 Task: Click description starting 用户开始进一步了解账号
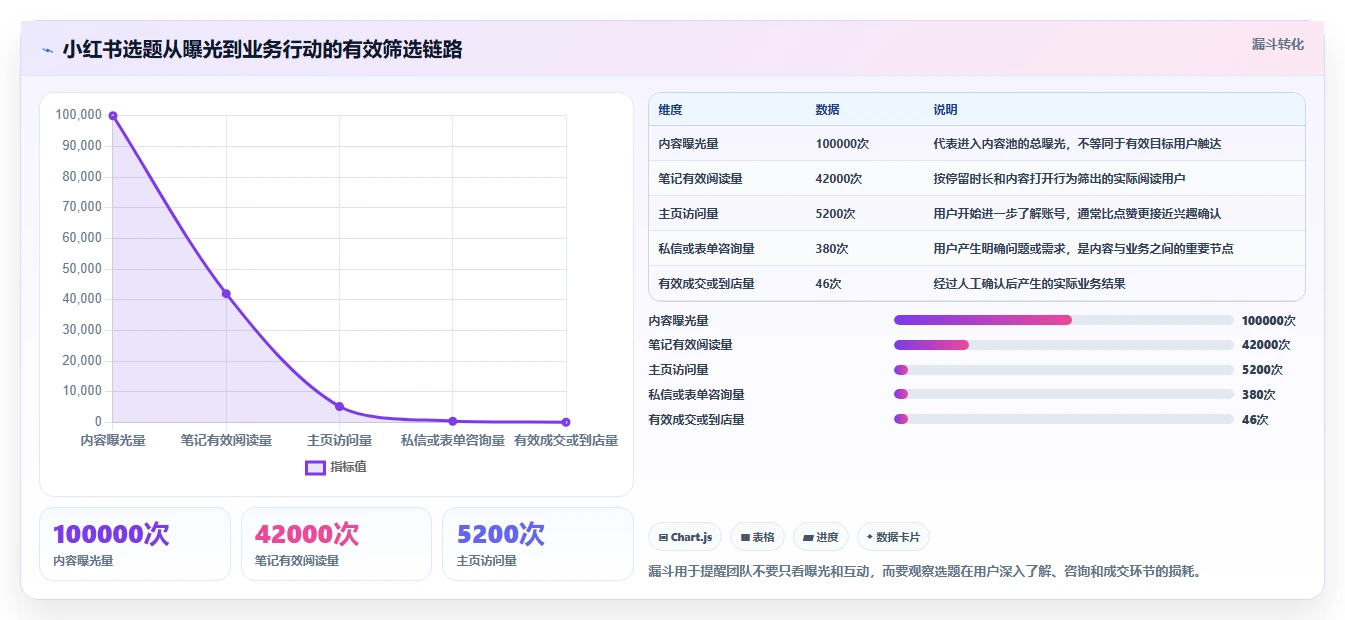[x=1077, y=214]
